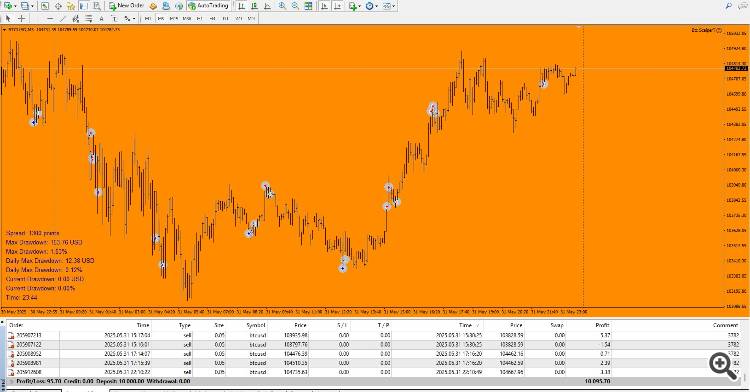Open the Data Window icon

(x=58, y=6)
